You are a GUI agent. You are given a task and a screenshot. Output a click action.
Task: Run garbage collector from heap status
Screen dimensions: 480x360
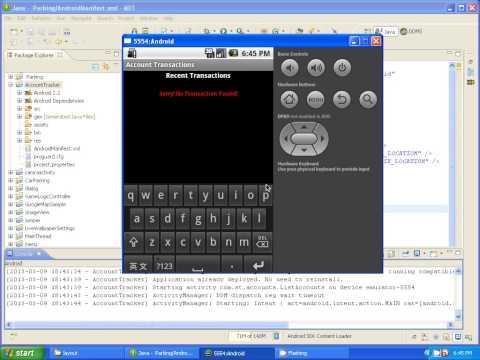click(276, 336)
